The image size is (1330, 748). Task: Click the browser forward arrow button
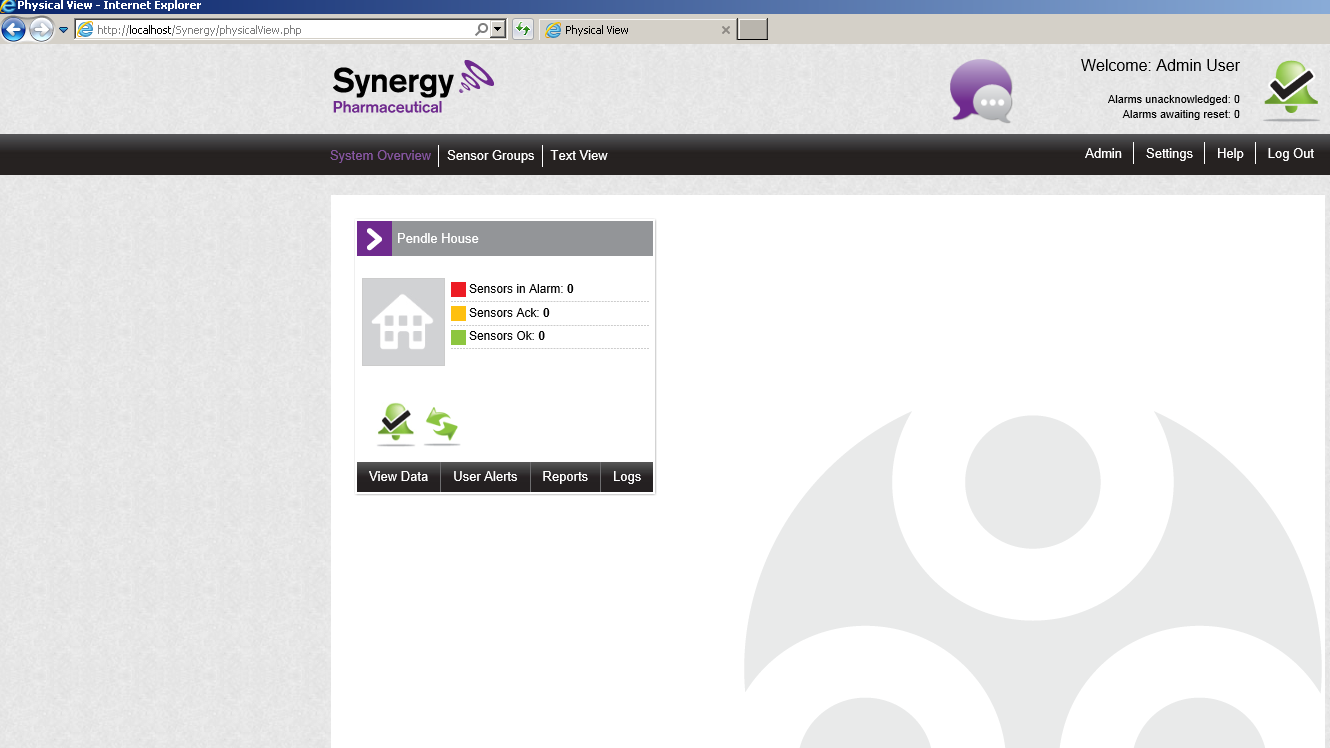tap(41, 29)
